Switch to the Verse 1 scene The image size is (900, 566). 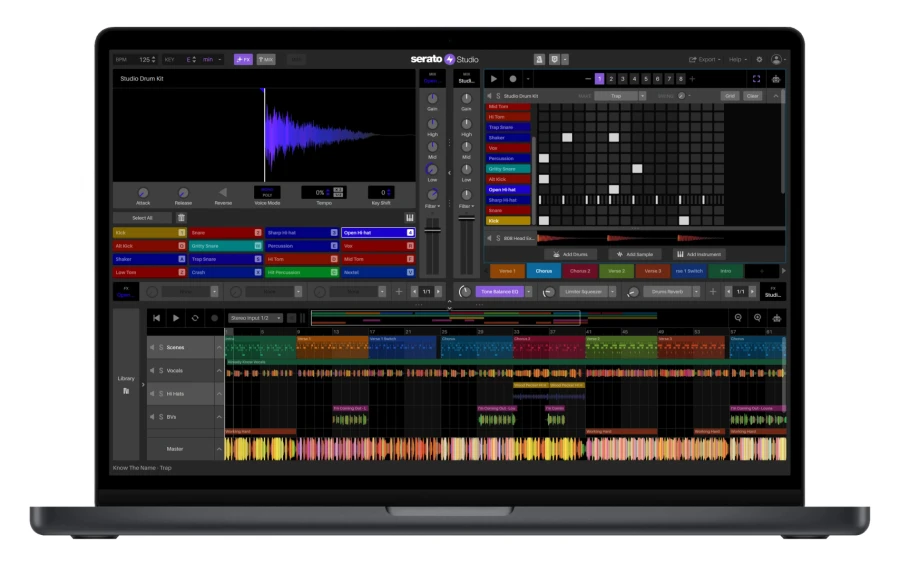(x=507, y=271)
